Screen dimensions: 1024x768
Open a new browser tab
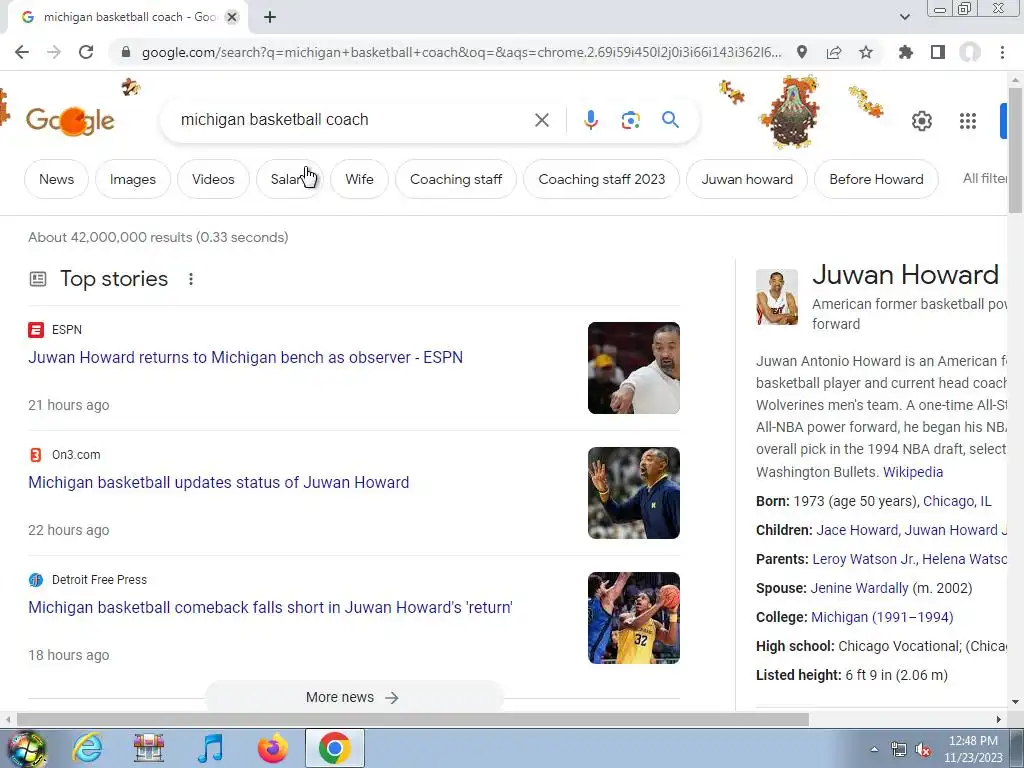pyautogui.click(x=270, y=17)
